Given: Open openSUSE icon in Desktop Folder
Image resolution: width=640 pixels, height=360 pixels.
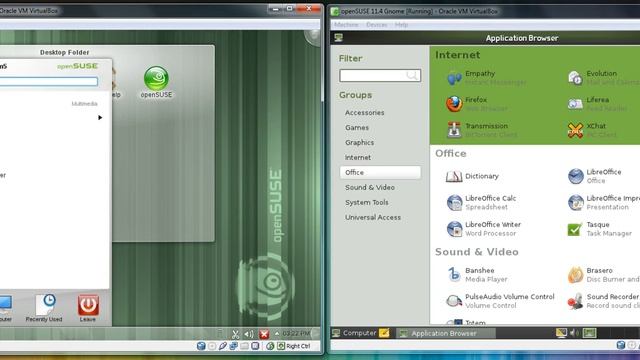Looking at the screenshot, I should [x=156, y=82].
